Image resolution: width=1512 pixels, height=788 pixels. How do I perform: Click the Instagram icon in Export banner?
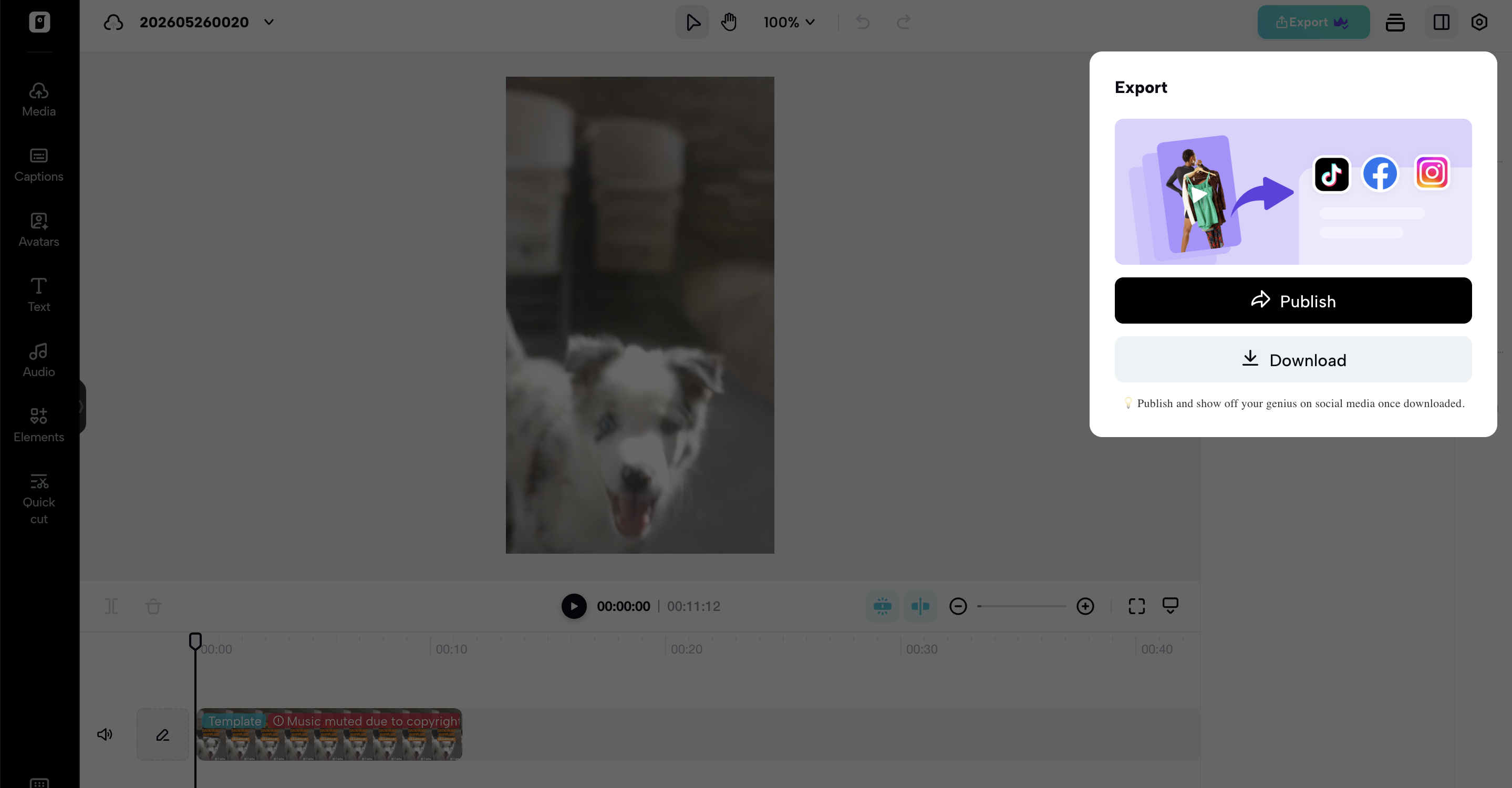(x=1432, y=172)
